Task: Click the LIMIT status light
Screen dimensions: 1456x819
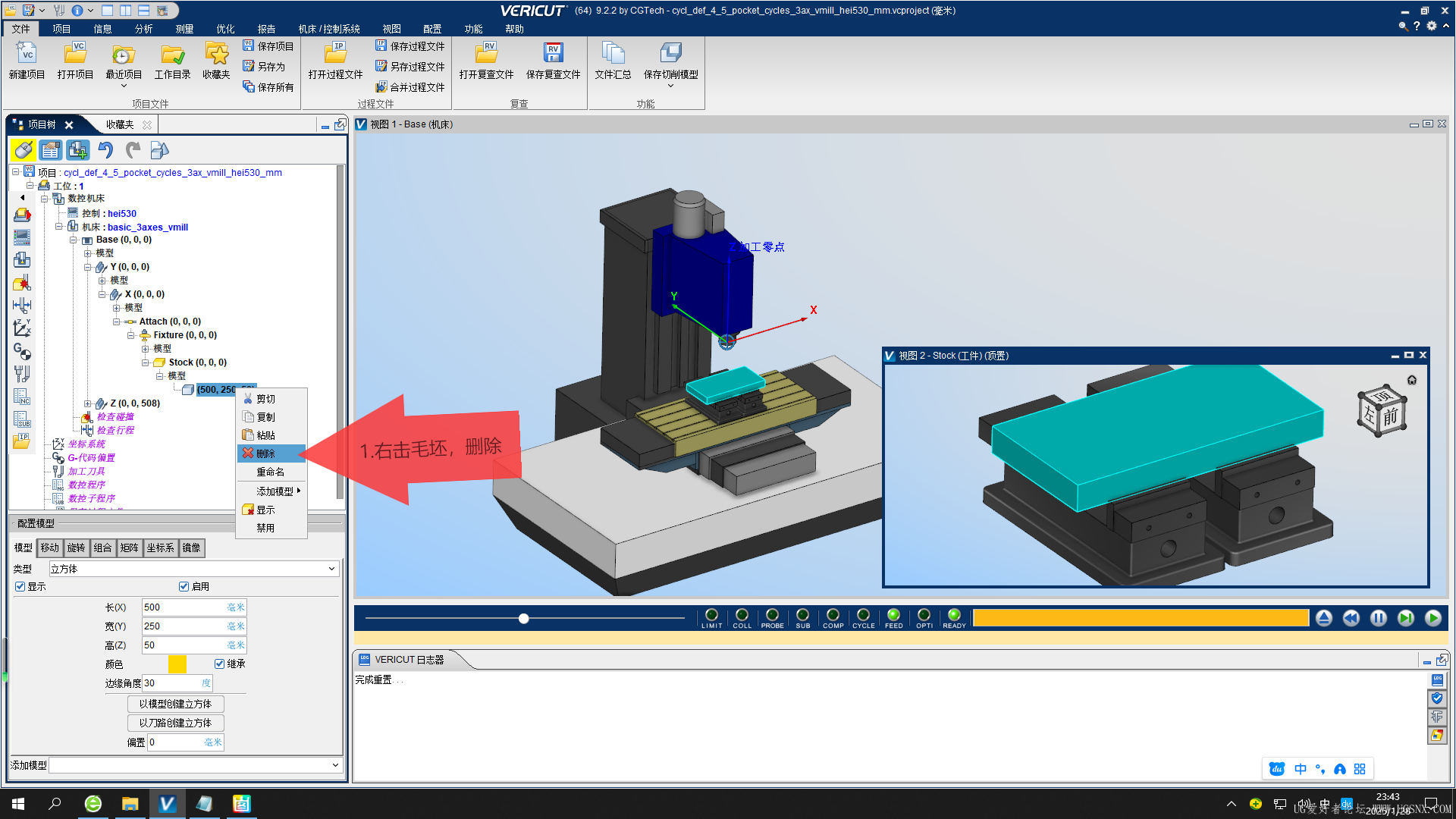Action: point(711,615)
